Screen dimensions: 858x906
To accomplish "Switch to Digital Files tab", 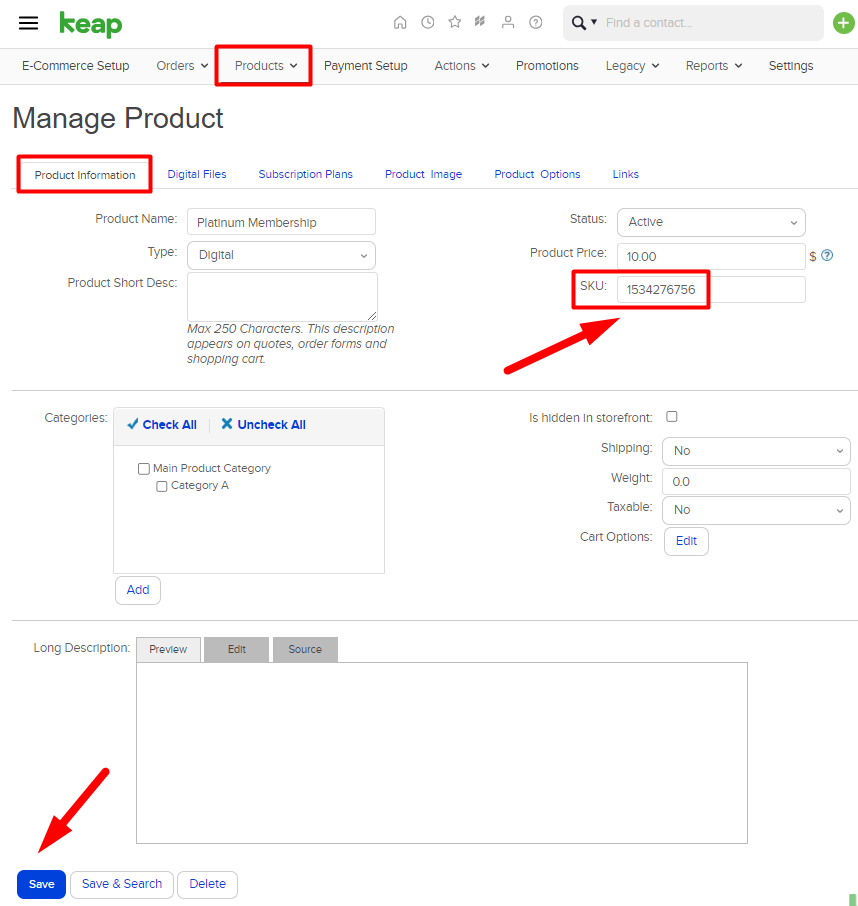I will pyautogui.click(x=197, y=174).
